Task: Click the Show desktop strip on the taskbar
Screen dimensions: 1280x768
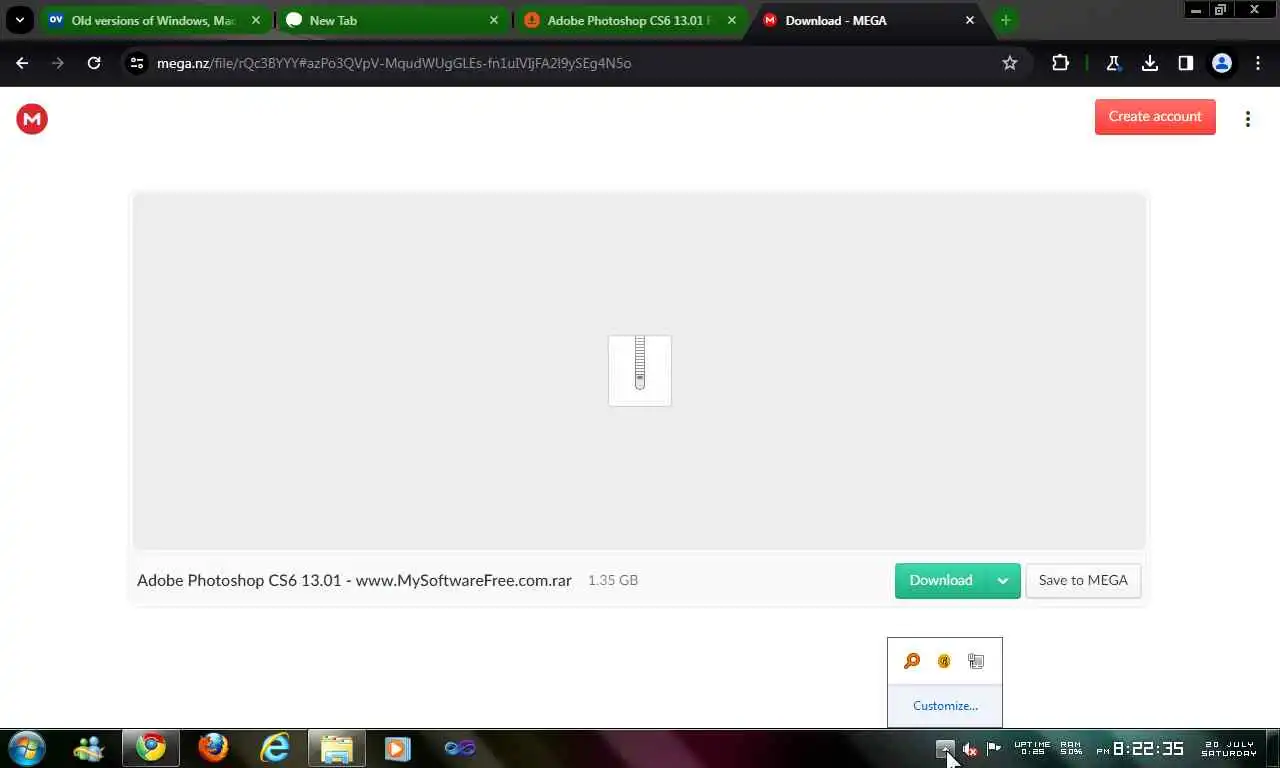Action: 1273,748
